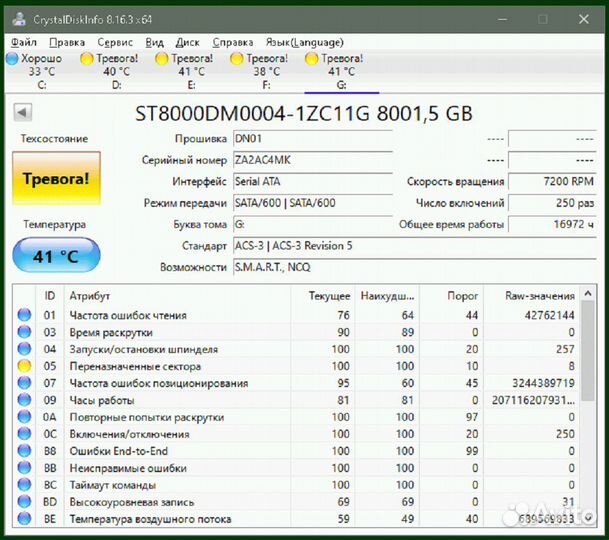609x540 pixels.
Task: Open the Язык(Language) menu
Action: point(304,42)
